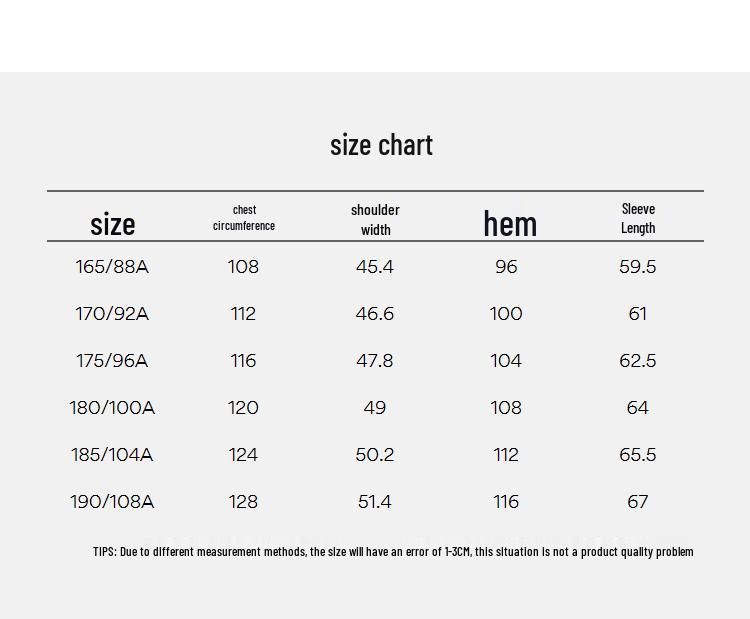Select the 170/92A size row label
Viewport: 750px width, 619px height.
[x=112, y=314]
